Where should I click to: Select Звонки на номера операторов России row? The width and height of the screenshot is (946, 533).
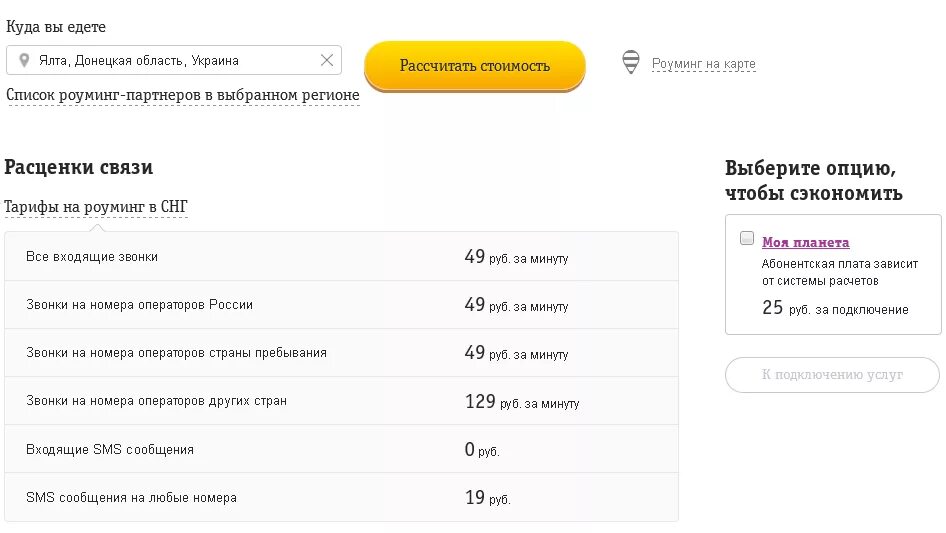pos(340,305)
